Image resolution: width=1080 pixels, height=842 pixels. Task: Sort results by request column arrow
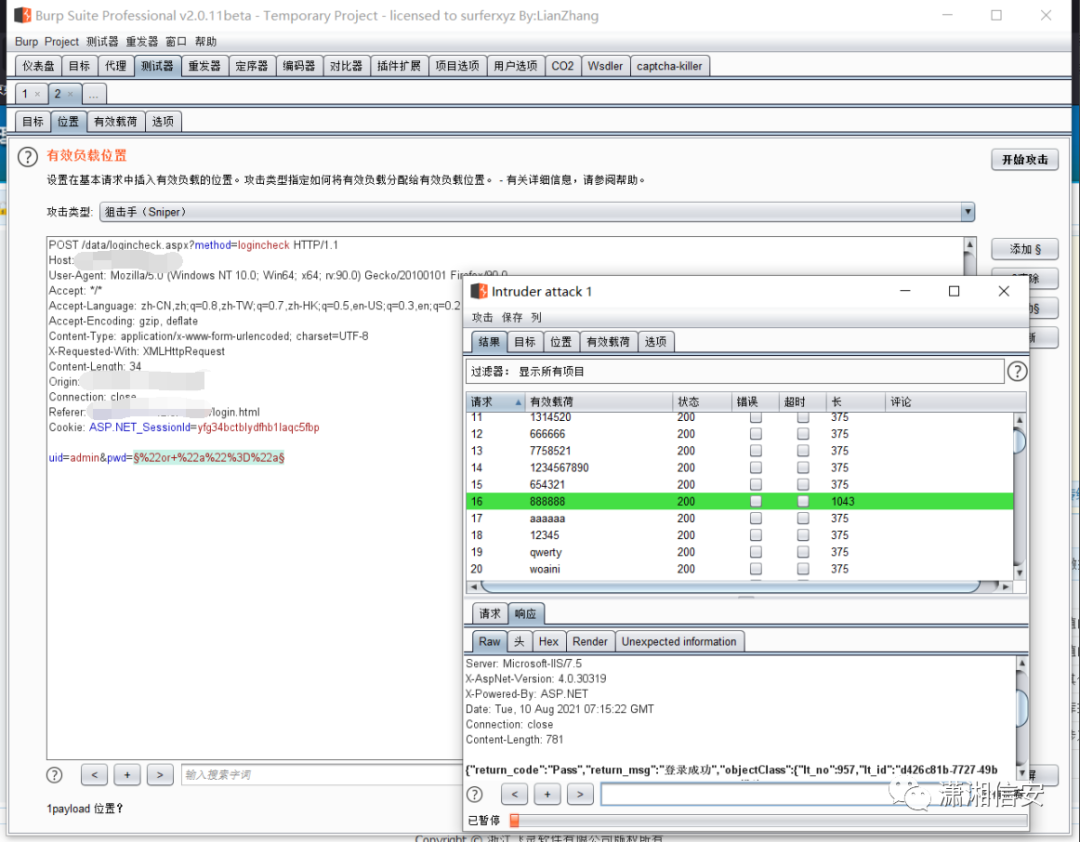tap(518, 402)
